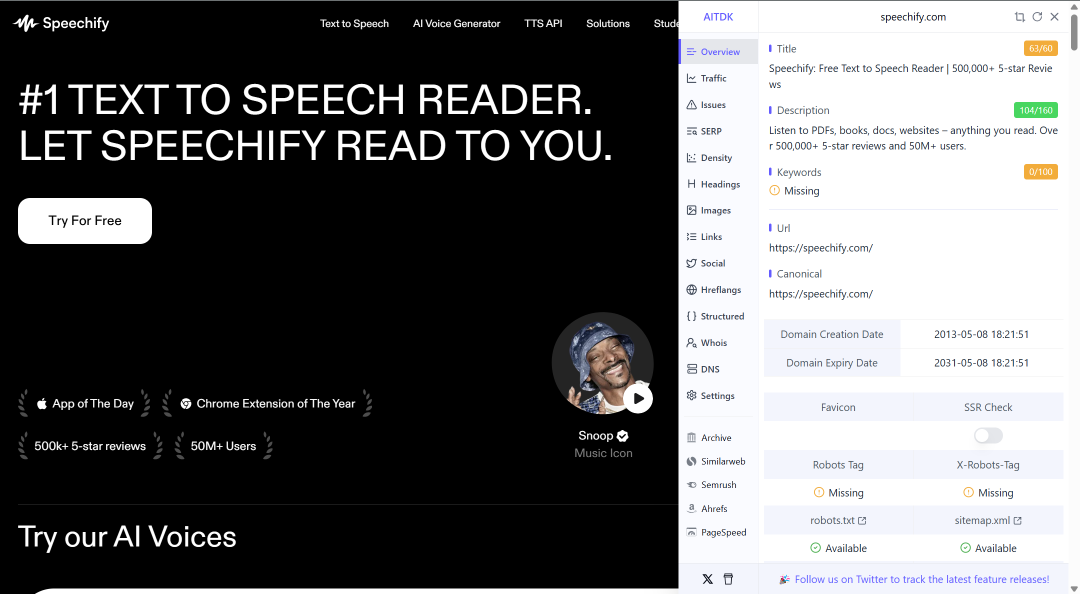
Task: Click the Similarweb icon
Action: pos(692,461)
